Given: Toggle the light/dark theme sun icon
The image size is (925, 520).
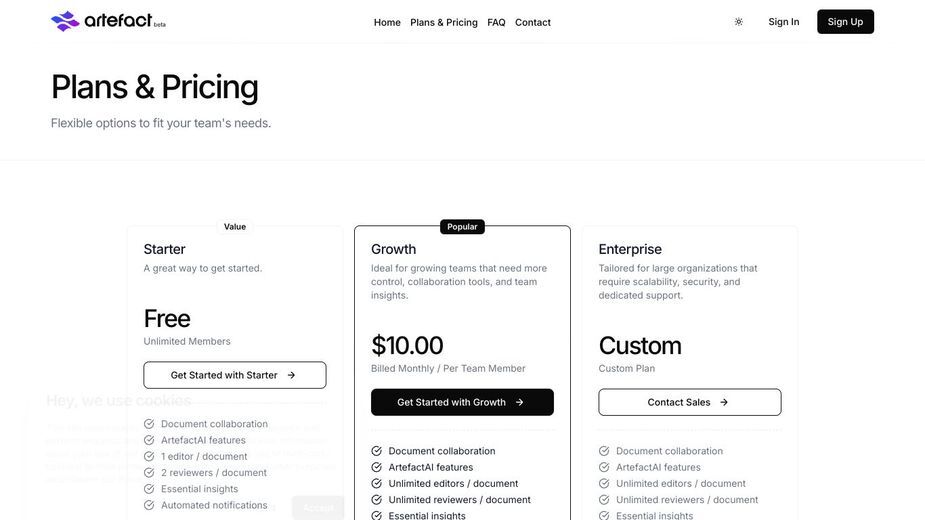Looking at the screenshot, I should pyautogui.click(x=739, y=22).
